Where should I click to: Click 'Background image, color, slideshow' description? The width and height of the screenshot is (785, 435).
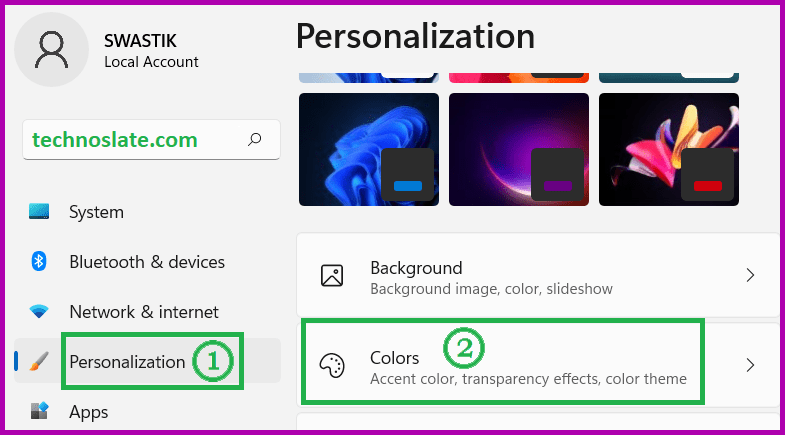click(x=491, y=289)
